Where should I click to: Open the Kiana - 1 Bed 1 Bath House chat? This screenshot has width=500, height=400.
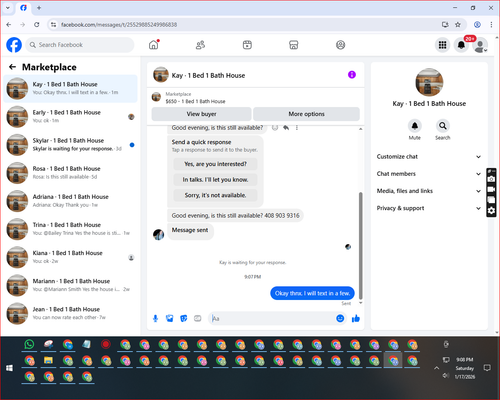(70, 257)
